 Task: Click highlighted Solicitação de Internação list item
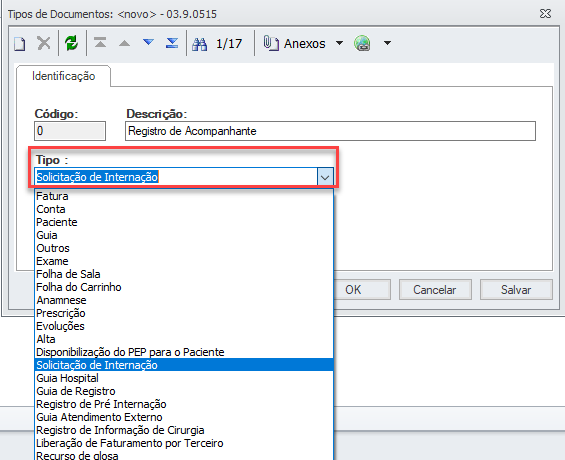coord(184,365)
